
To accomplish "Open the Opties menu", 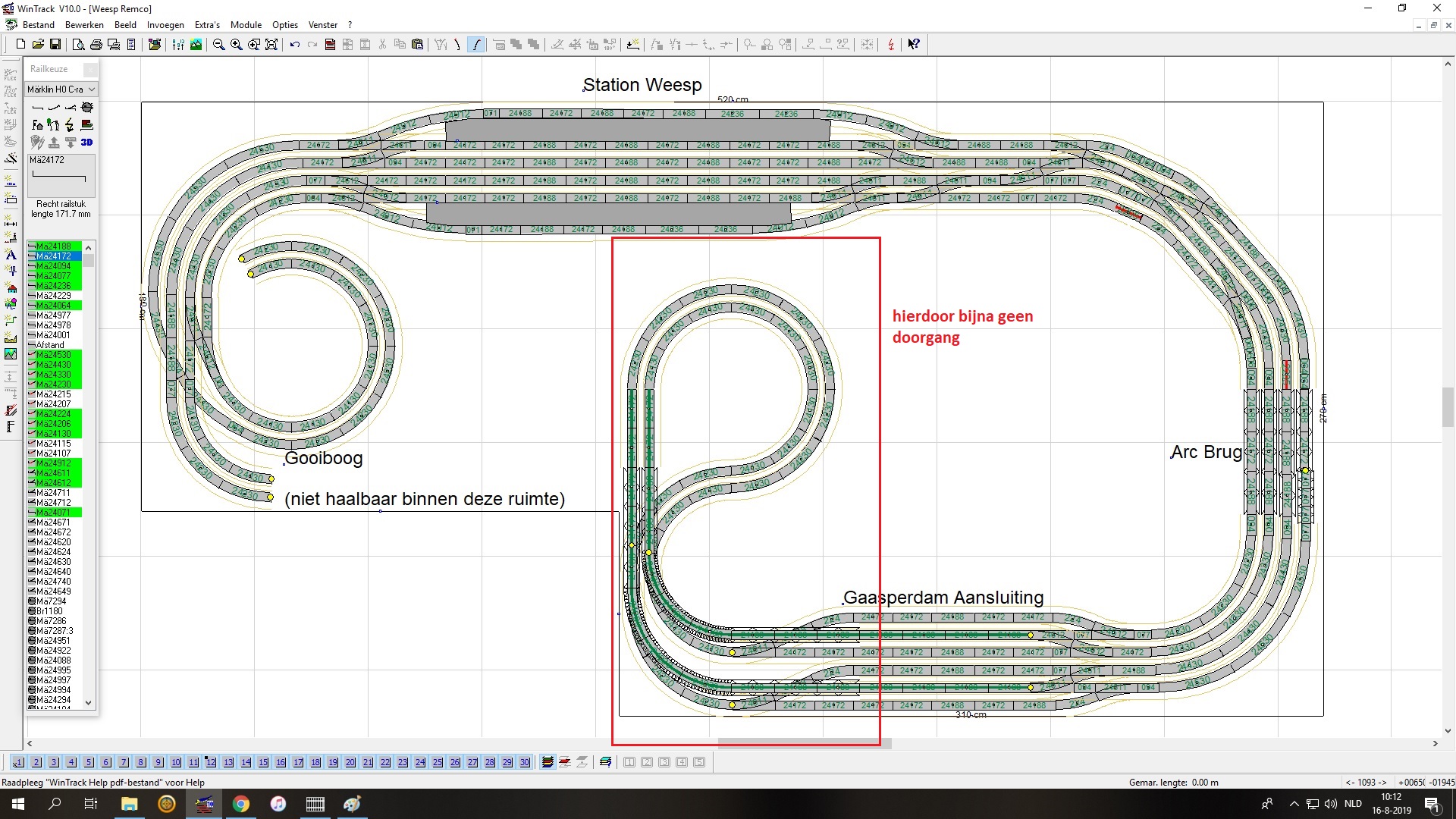I will [x=285, y=25].
